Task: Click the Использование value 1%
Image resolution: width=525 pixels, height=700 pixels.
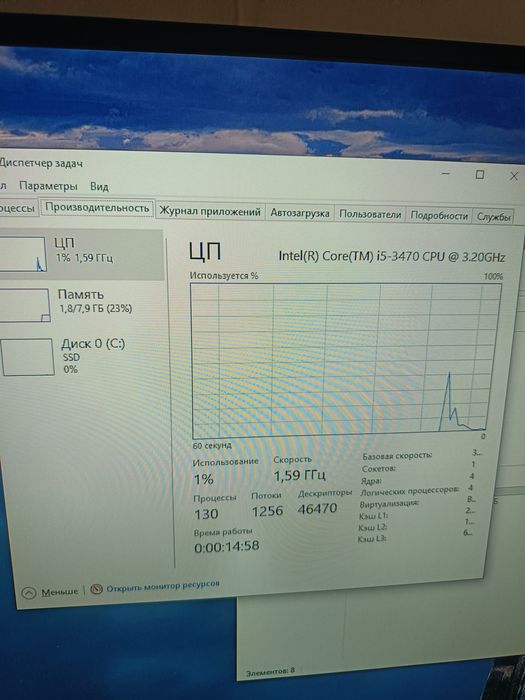Action: click(204, 479)
